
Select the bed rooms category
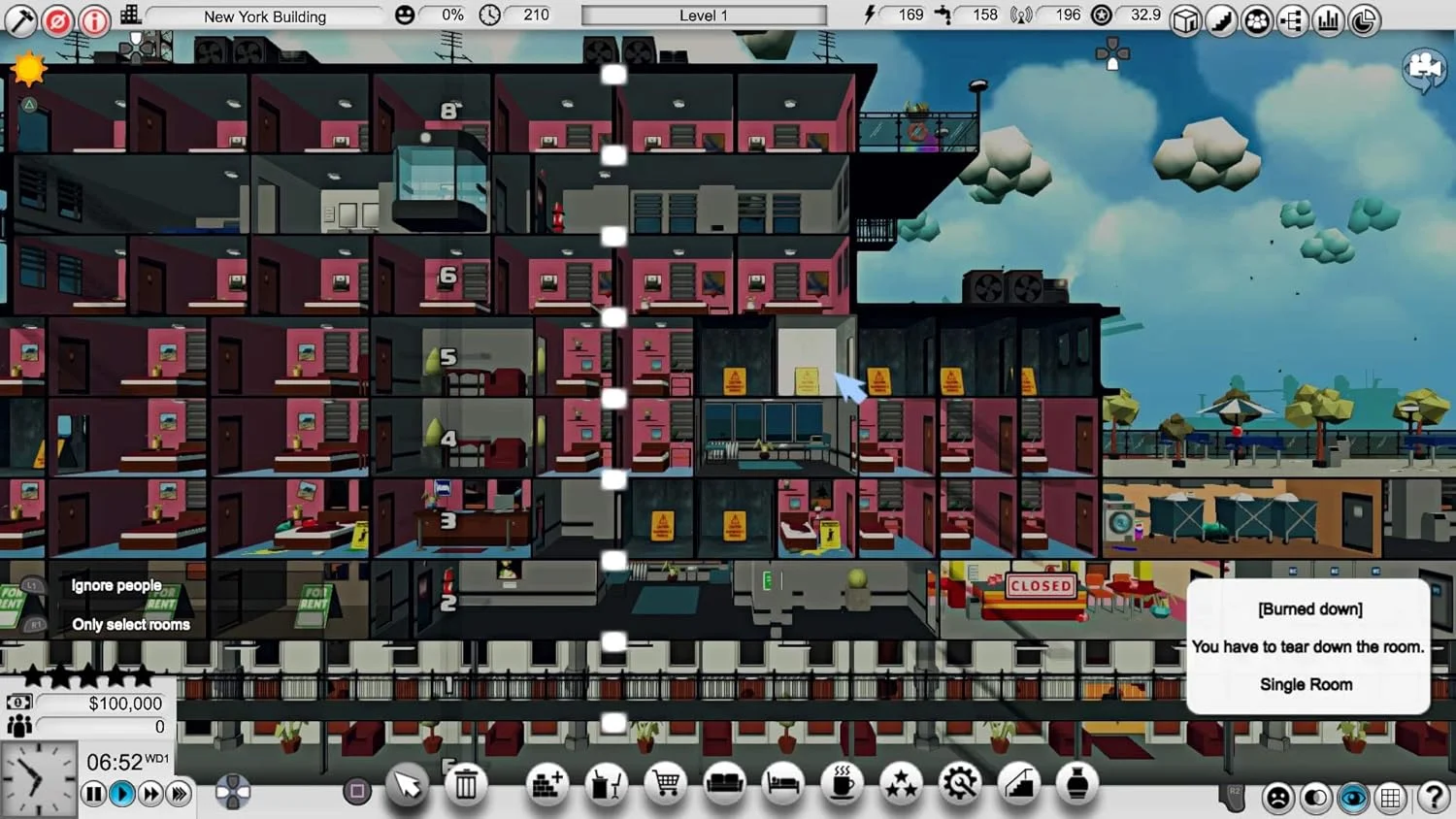point(783,783)
